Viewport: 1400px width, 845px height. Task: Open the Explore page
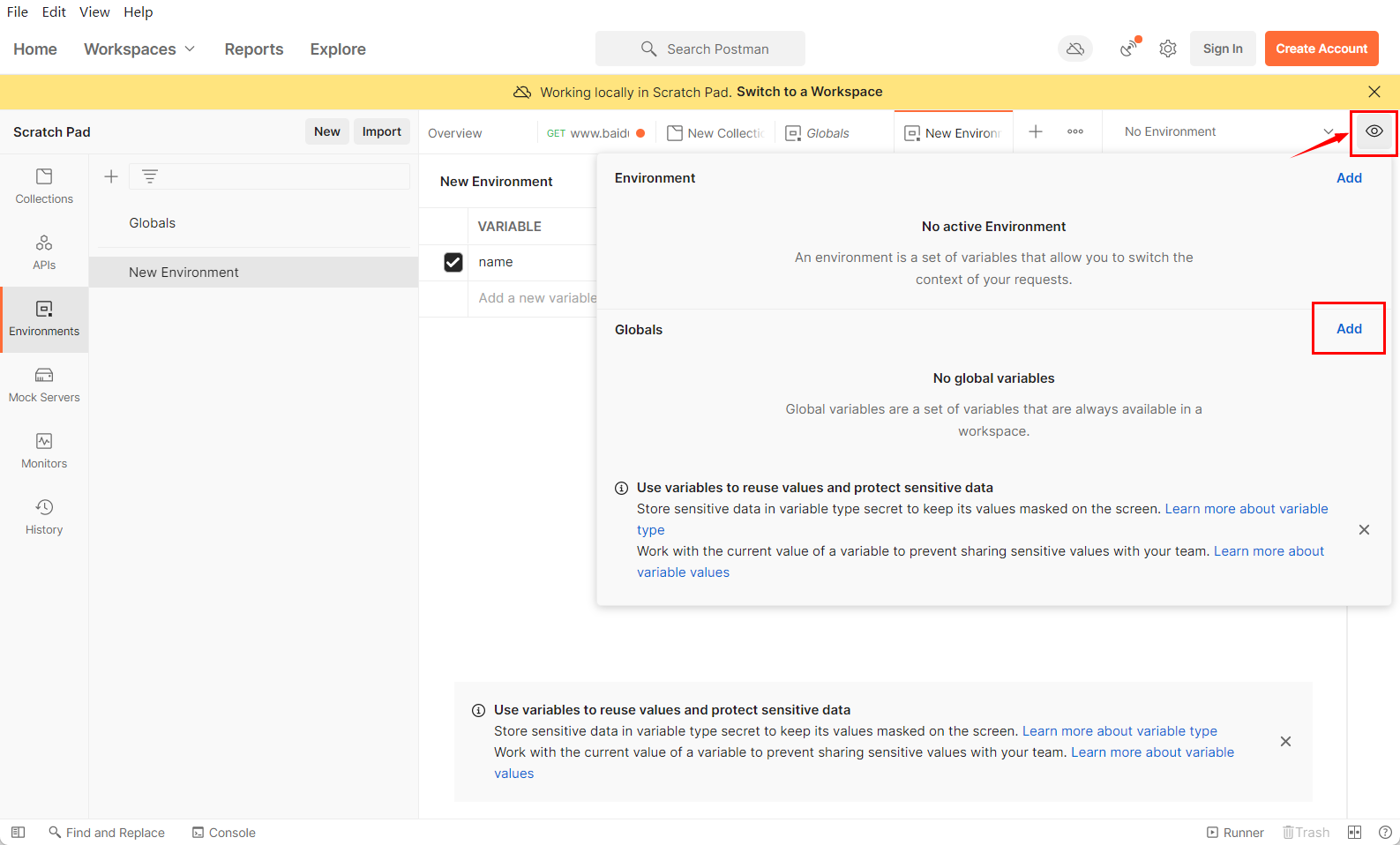click(338, 49)
